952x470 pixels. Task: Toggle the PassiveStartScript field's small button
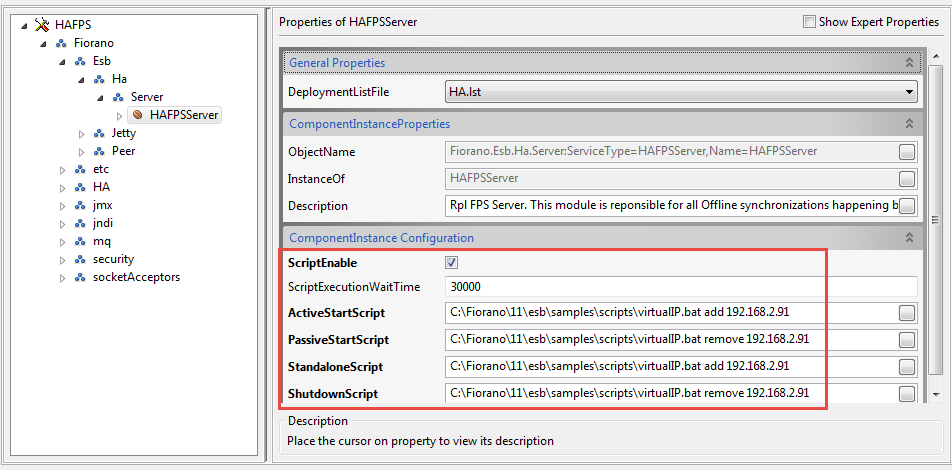906,339
